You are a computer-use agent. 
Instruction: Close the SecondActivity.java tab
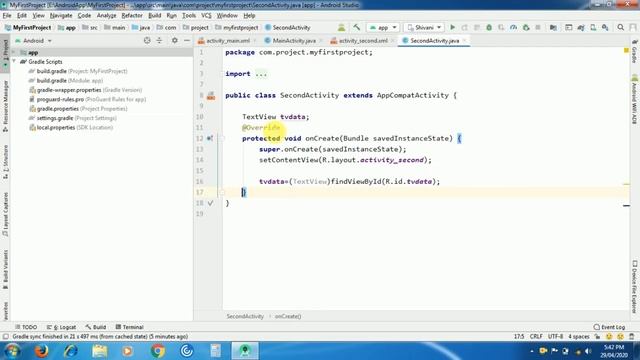(x=464, y=40)
